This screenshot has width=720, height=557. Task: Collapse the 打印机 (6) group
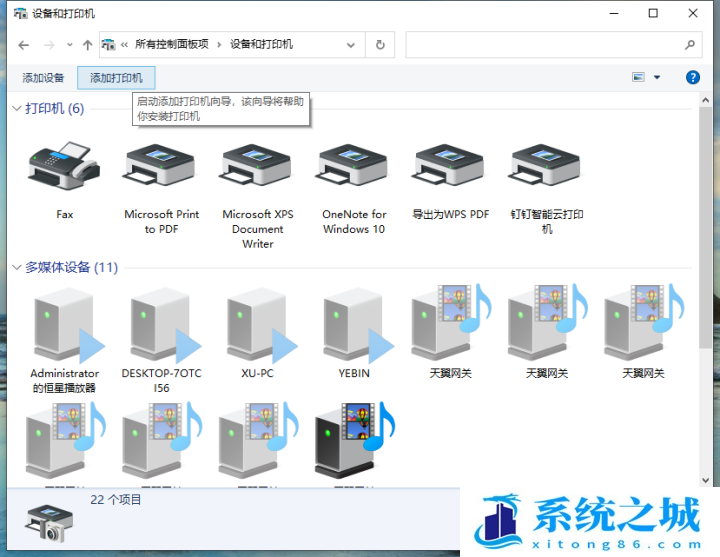17,109
